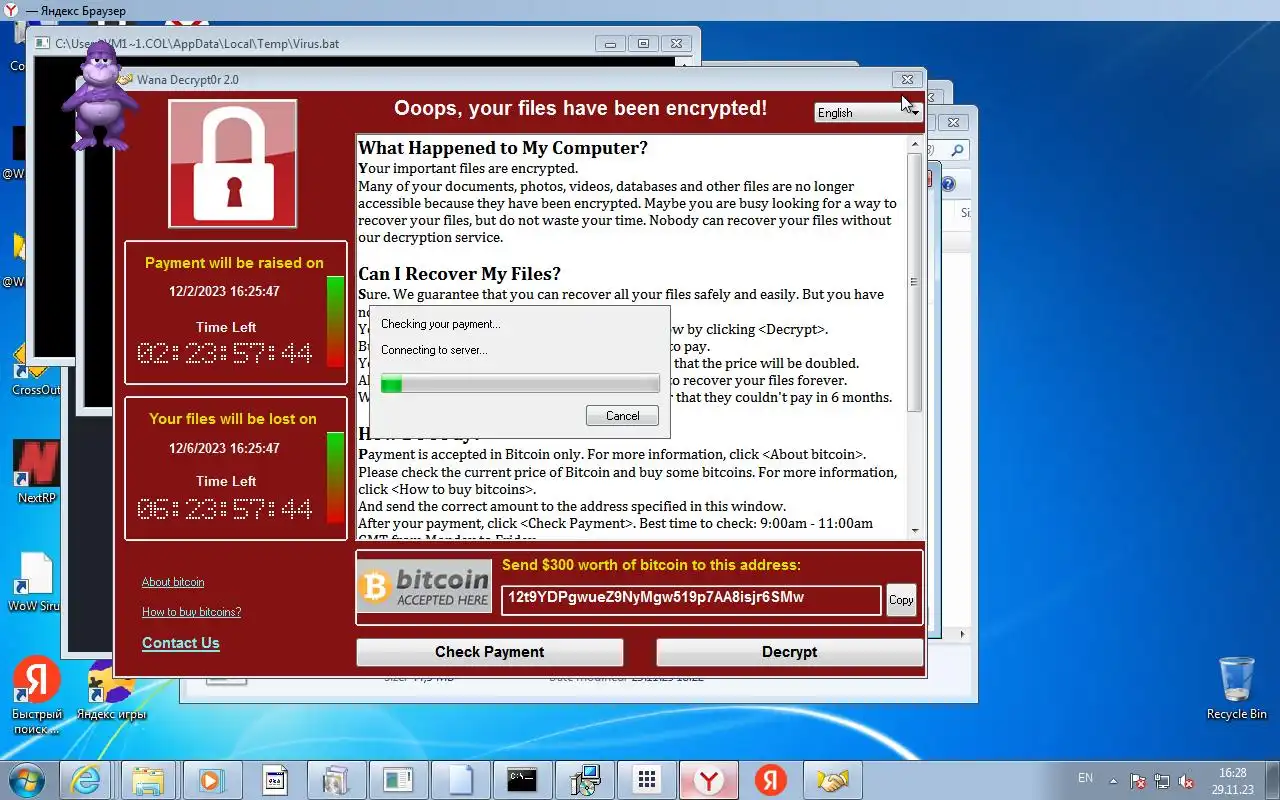Screen dimensions: 1280x800
Task: Open the How to buy bitcoins link
Action: (191, 612)
